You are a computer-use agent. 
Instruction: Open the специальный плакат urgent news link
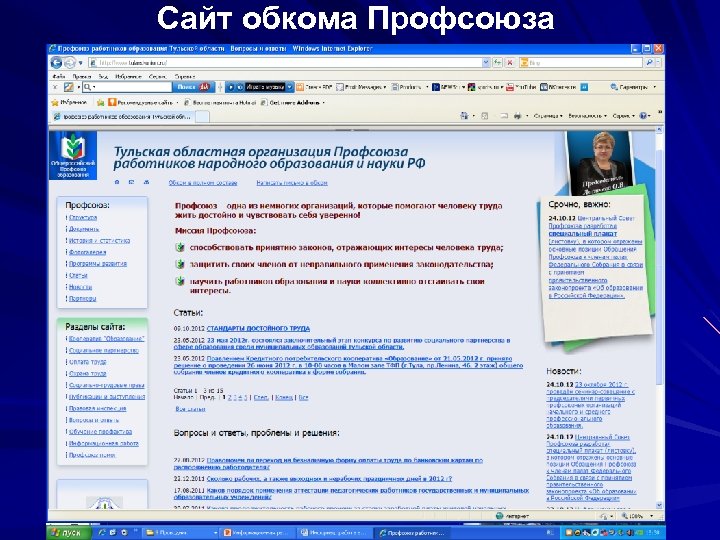(583, 234)
